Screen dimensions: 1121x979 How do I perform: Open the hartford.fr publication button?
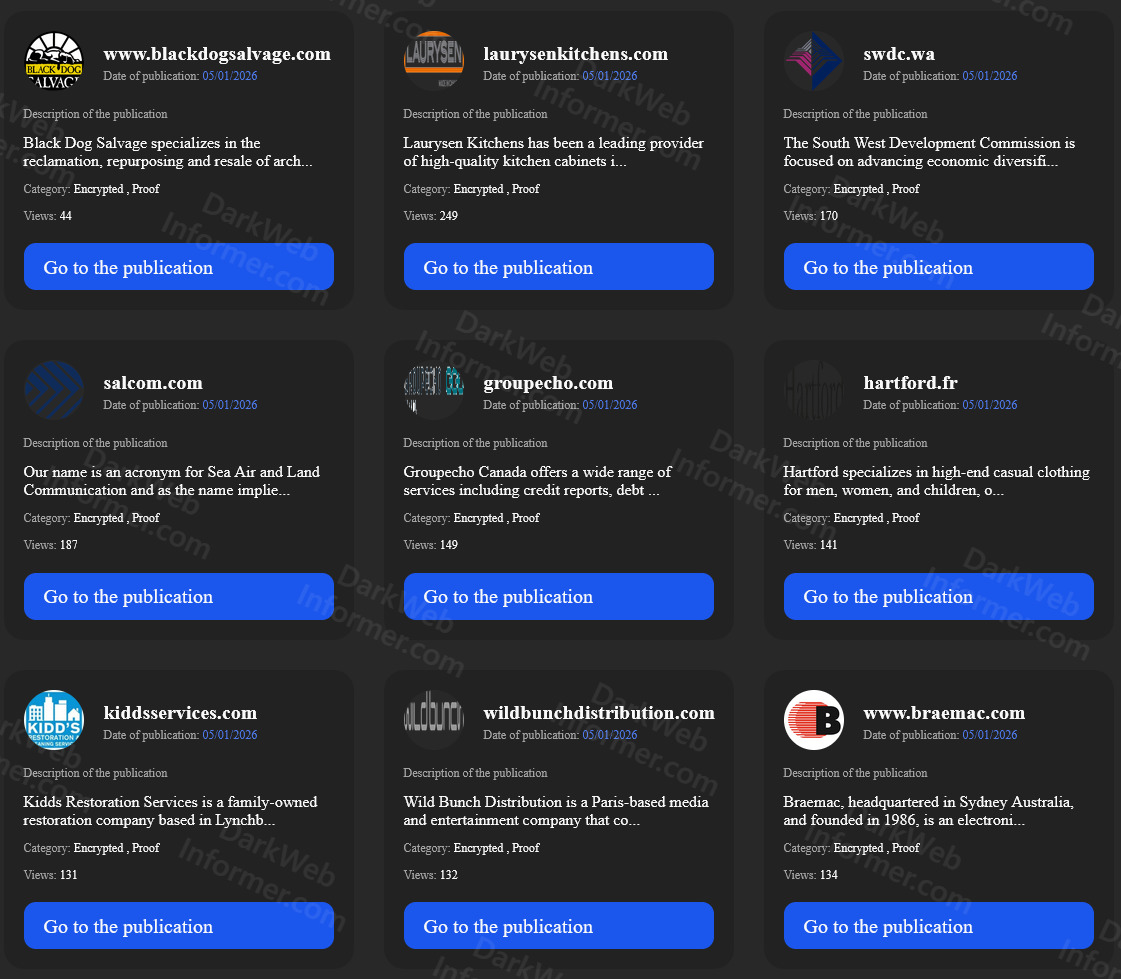pyautogui.click(x=938, y=596)
